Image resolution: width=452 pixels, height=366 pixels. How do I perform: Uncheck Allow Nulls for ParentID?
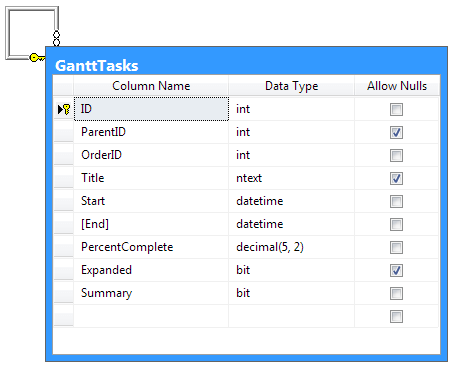click(x=396, y=132)
